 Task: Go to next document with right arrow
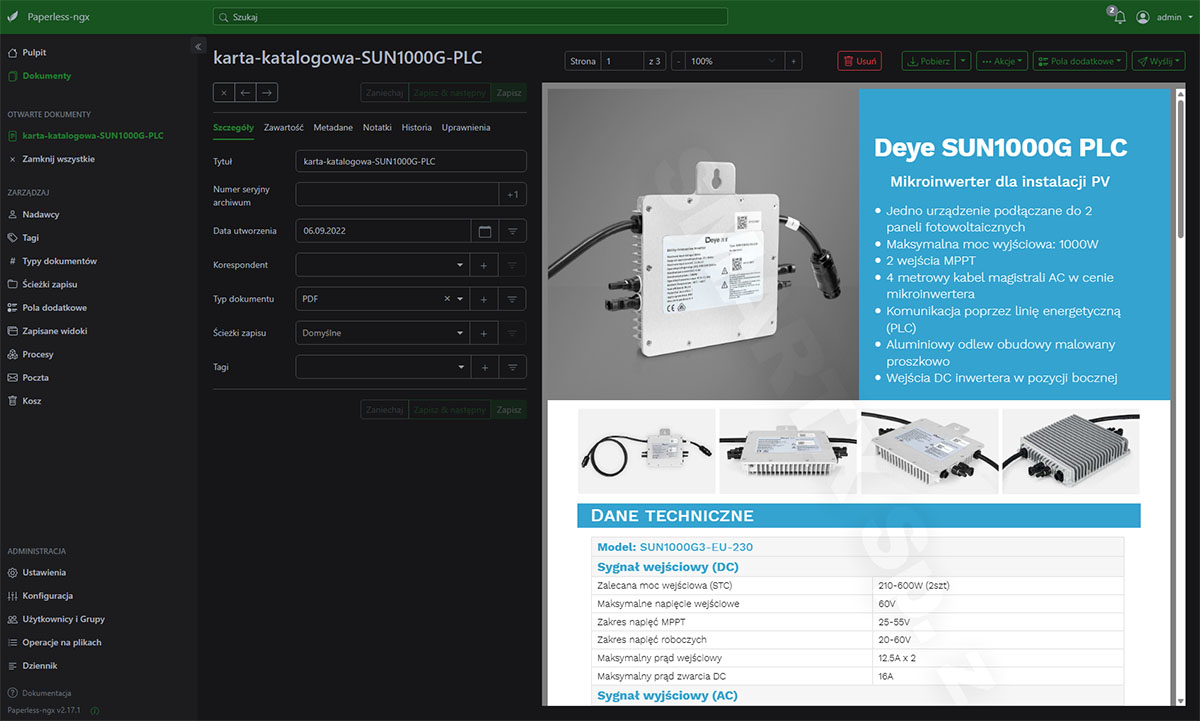[266, 93]
